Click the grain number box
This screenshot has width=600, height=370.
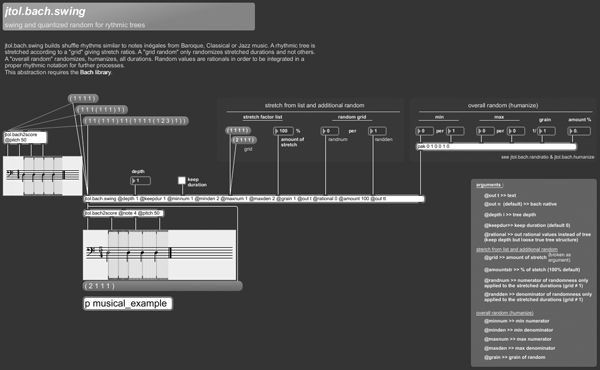click(546, 131)
